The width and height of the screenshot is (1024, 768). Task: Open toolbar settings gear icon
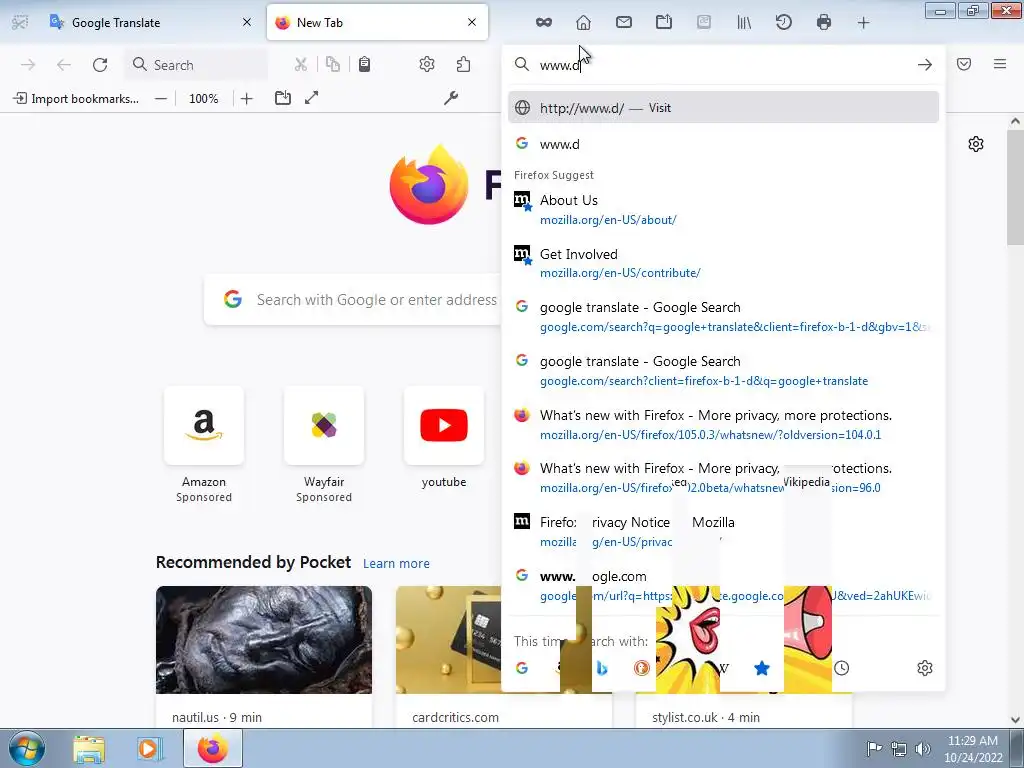426,64
